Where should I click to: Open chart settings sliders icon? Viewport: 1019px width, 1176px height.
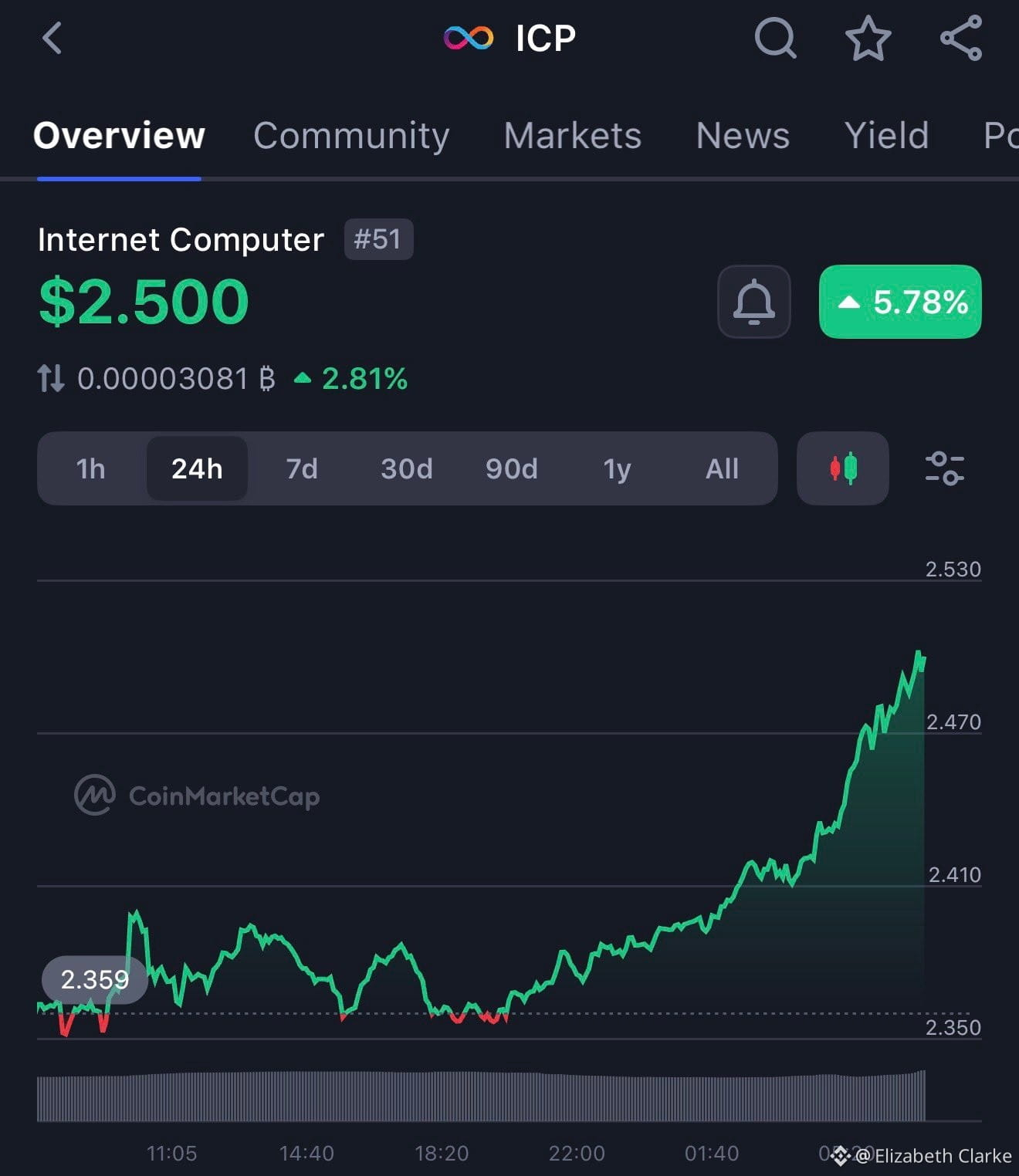click(x=944, y=468)
